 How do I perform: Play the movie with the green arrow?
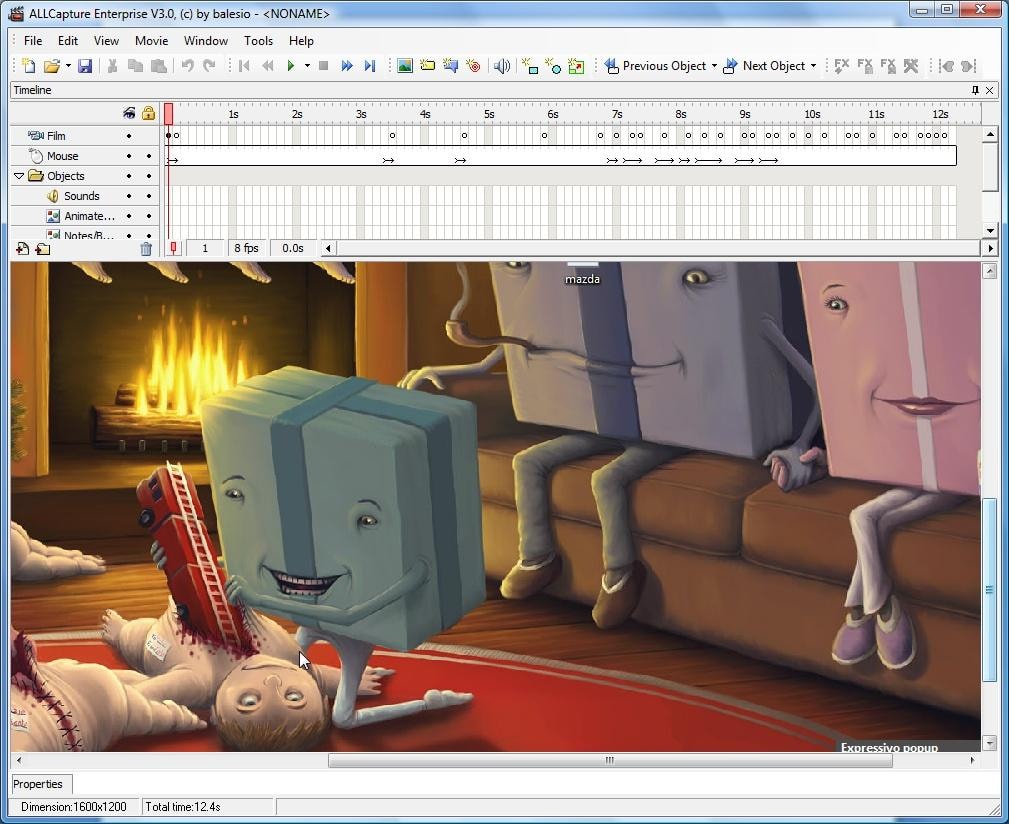pos(291,66)
